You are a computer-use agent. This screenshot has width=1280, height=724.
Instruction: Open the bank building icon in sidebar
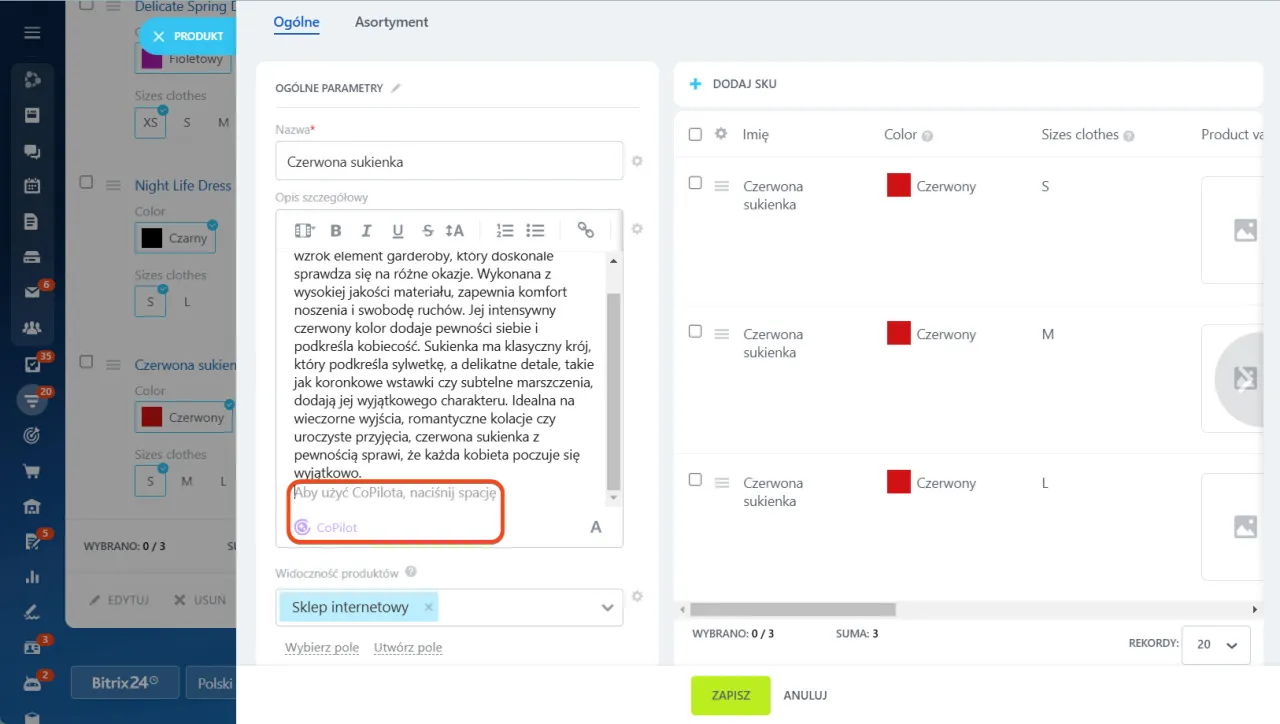coord(32,506)
